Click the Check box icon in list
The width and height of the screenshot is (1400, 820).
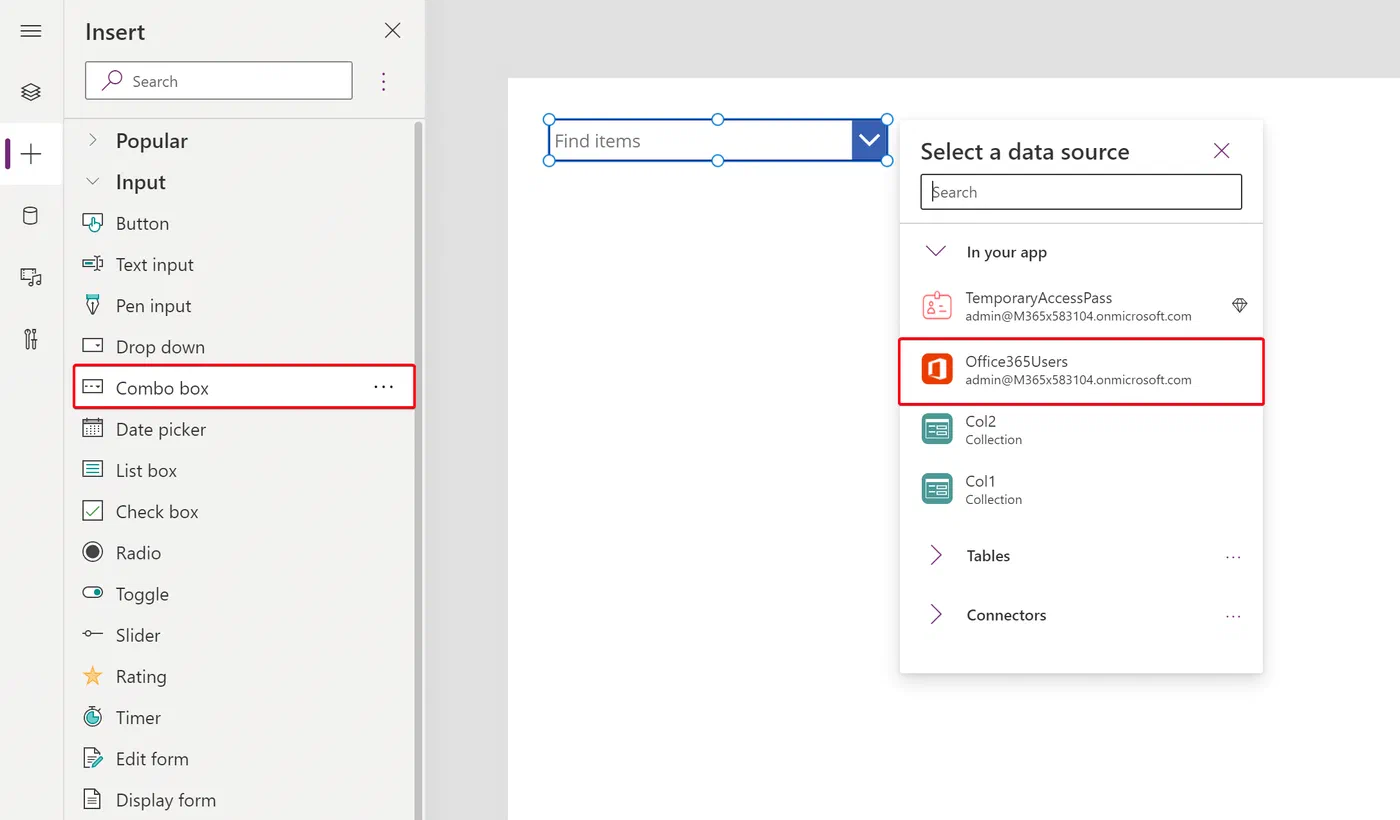93,511
